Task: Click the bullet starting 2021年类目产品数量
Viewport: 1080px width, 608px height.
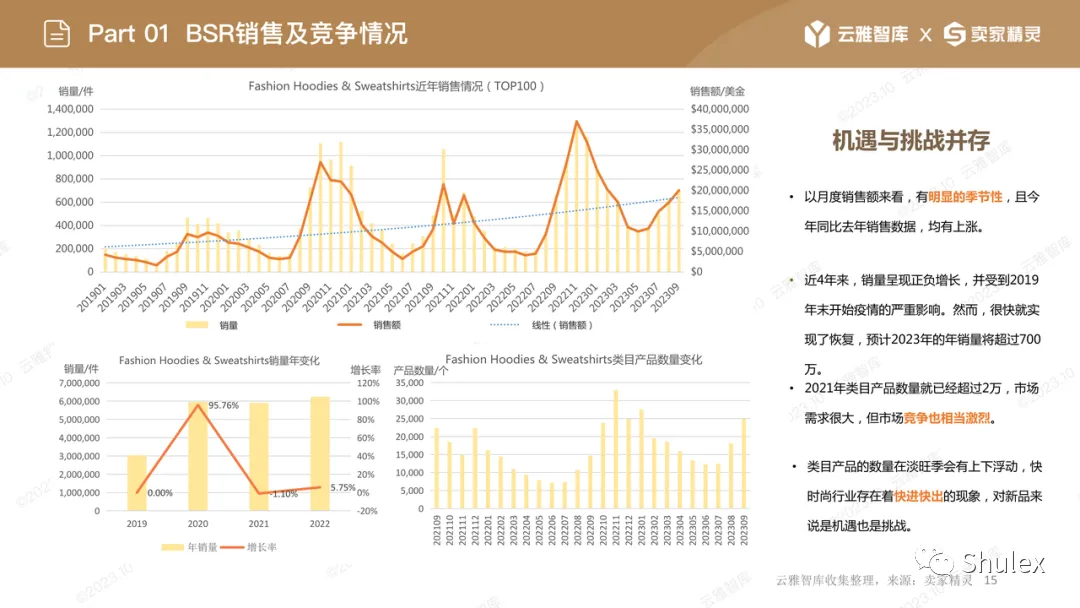Action: [922, 403]
